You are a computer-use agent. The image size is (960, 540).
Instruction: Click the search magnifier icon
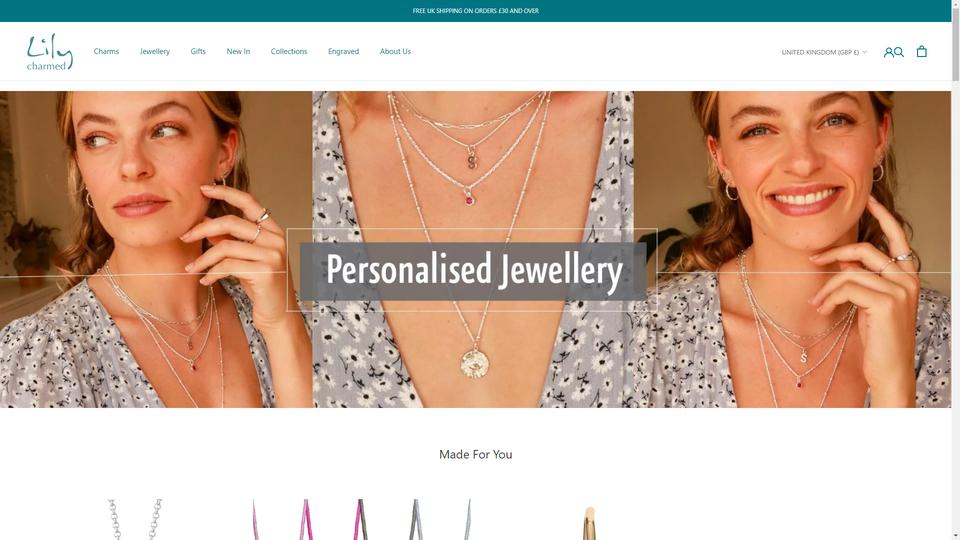pos(899,52)
